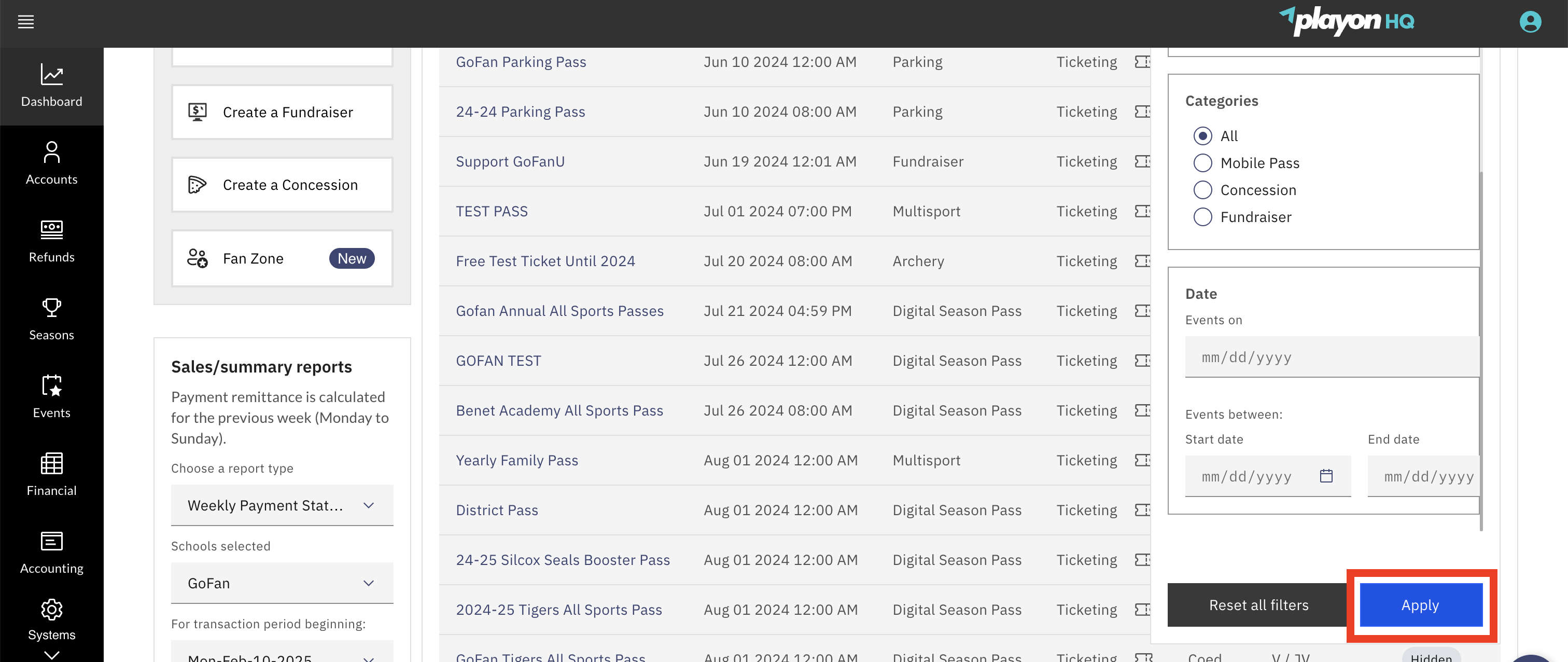Image resolution: width=1568 pixels, height=662 pixels.
Task: Open Accounting in sidebar
Action: click(x=52, y=553)
